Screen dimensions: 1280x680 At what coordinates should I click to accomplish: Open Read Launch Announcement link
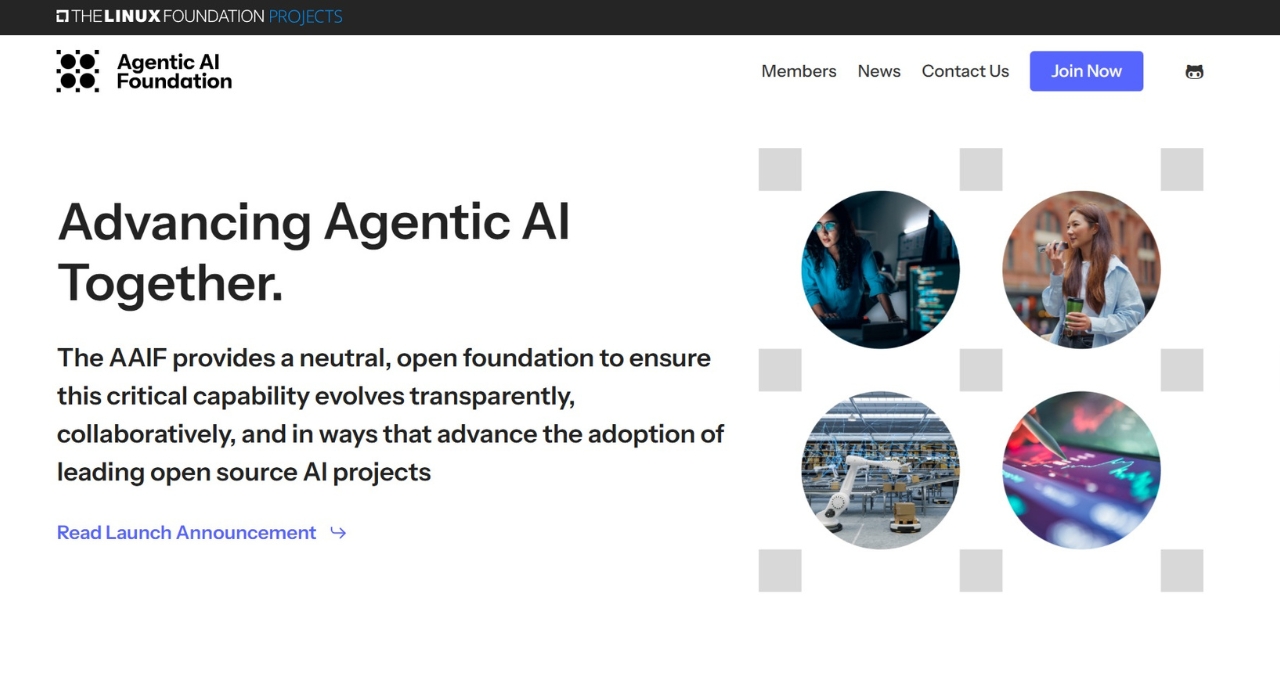point(186,533)
